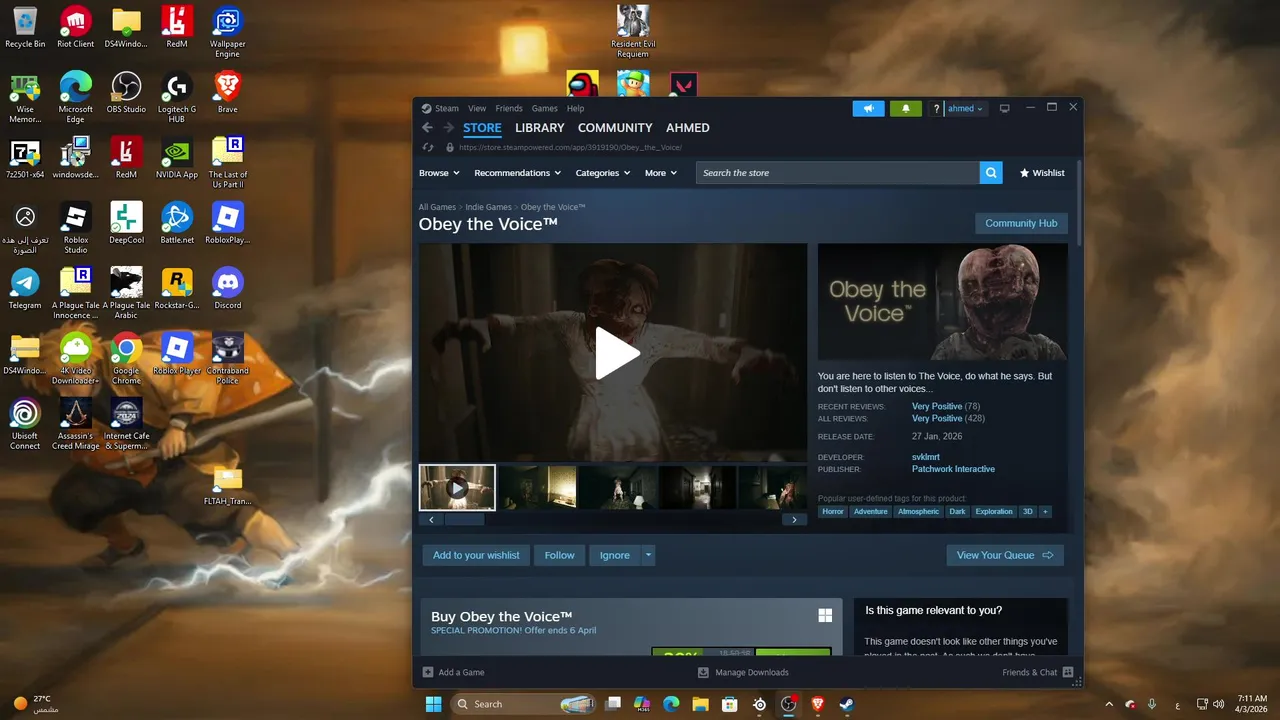Select the Discord desktop icon
Image resolution: width=1280 pixels, height=720 pixels.
tap(228, 289)
